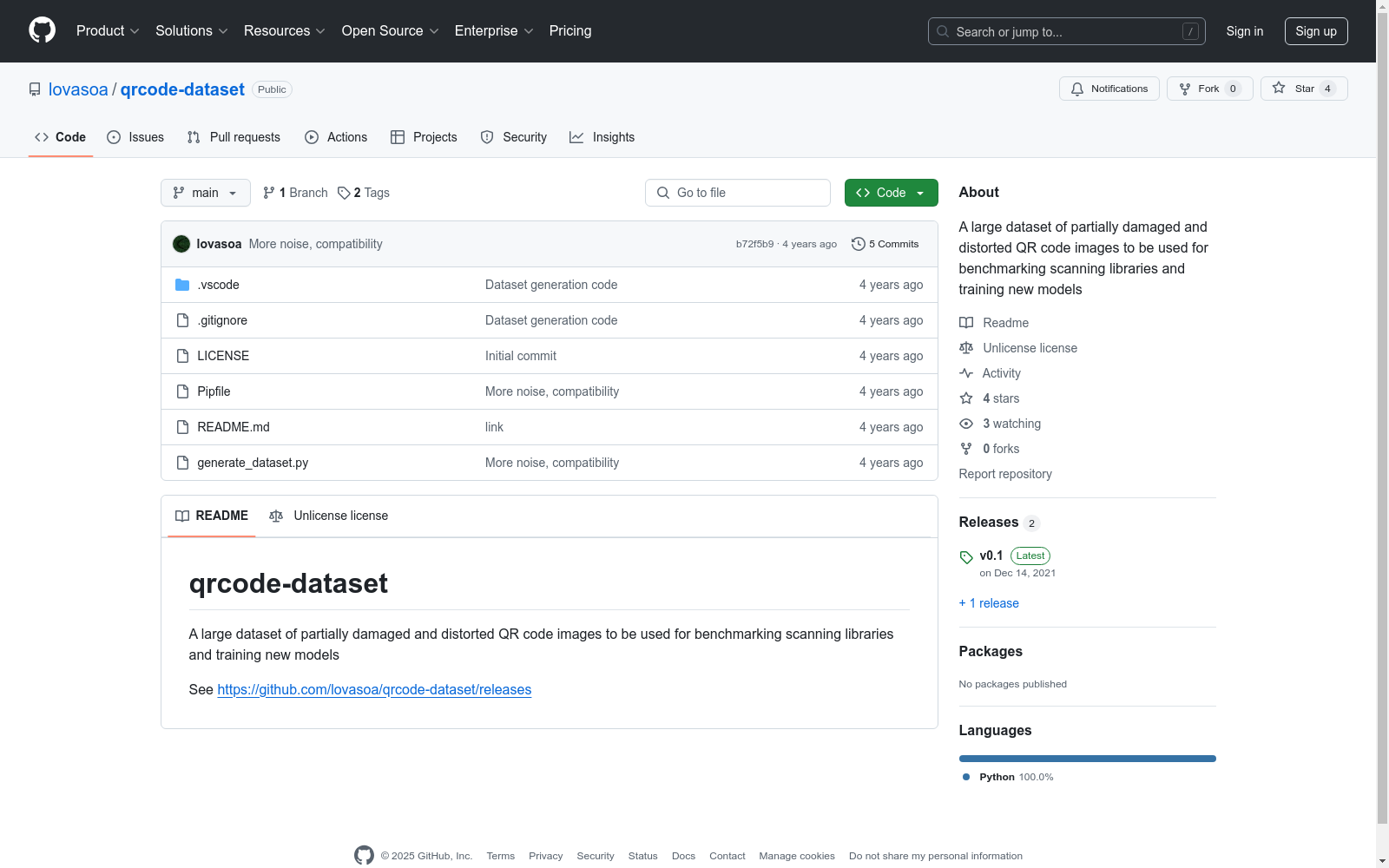Image resolution: width=1389 pixels, height=868 pixels.
Task: Open latest commit message 'More noise, compatibility'
Action: pyautogui.click(x=316, y=244)
